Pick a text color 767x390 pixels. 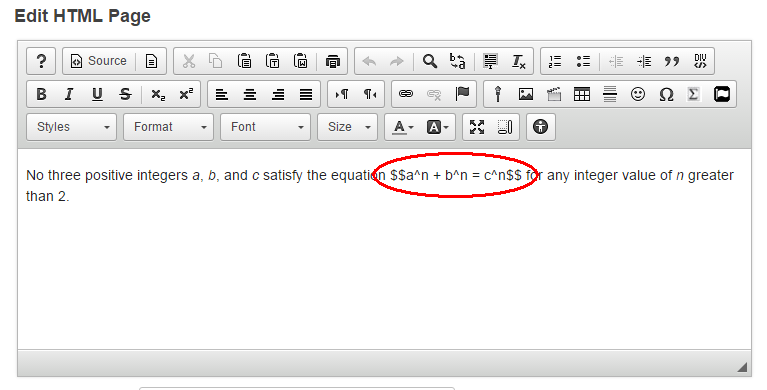click(403, 127)
